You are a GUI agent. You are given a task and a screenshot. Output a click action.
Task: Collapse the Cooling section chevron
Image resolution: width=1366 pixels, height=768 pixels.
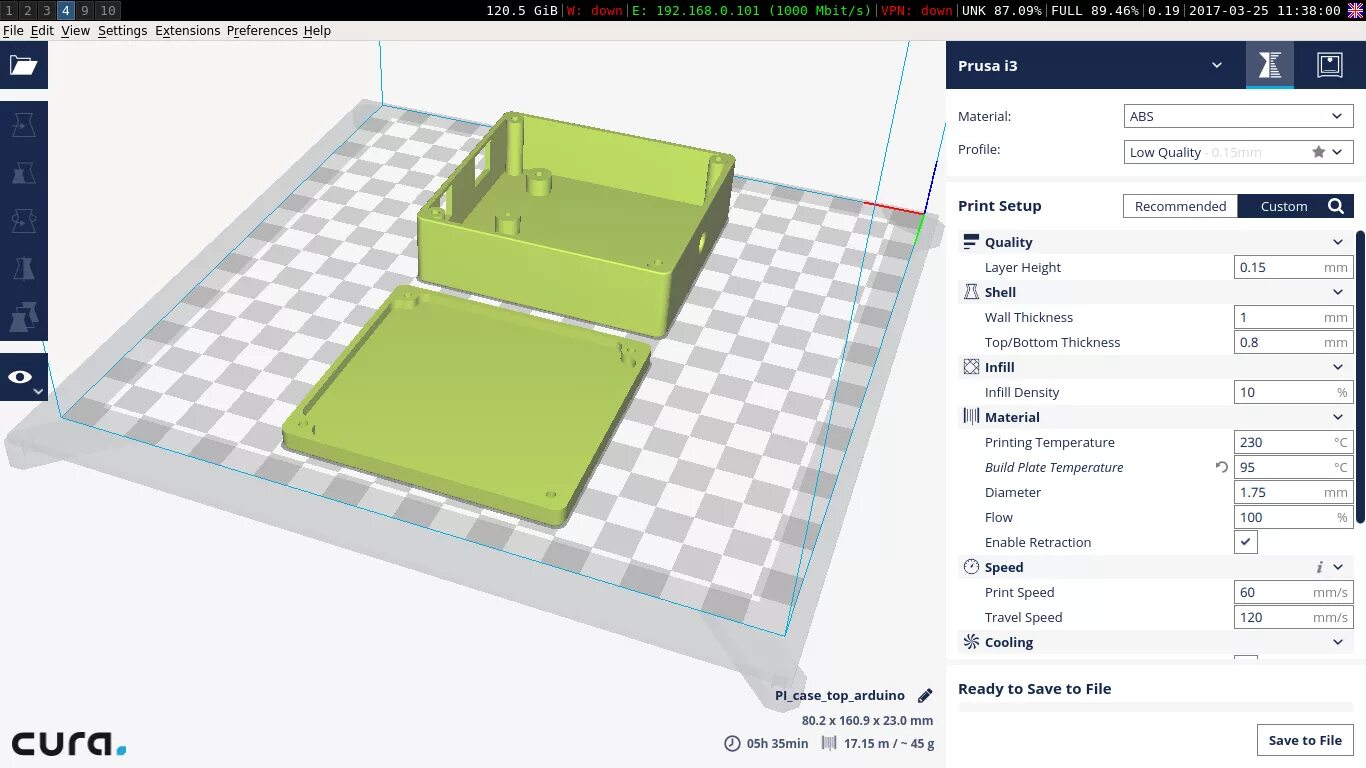click(1338, 642)
